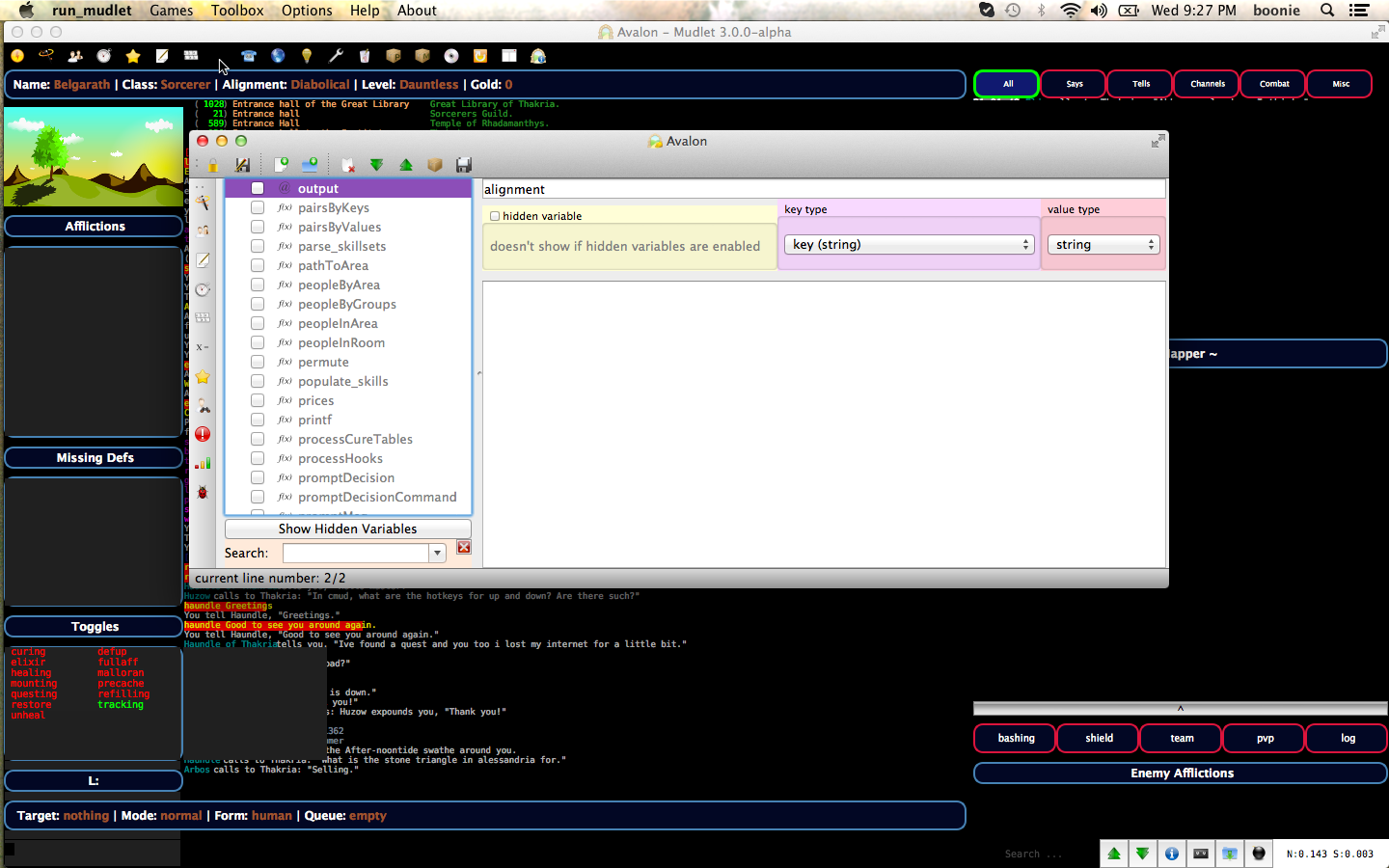1389x868 pixels.
Task: Click green down arrow import icon in editor
Action: pos(377,165)
